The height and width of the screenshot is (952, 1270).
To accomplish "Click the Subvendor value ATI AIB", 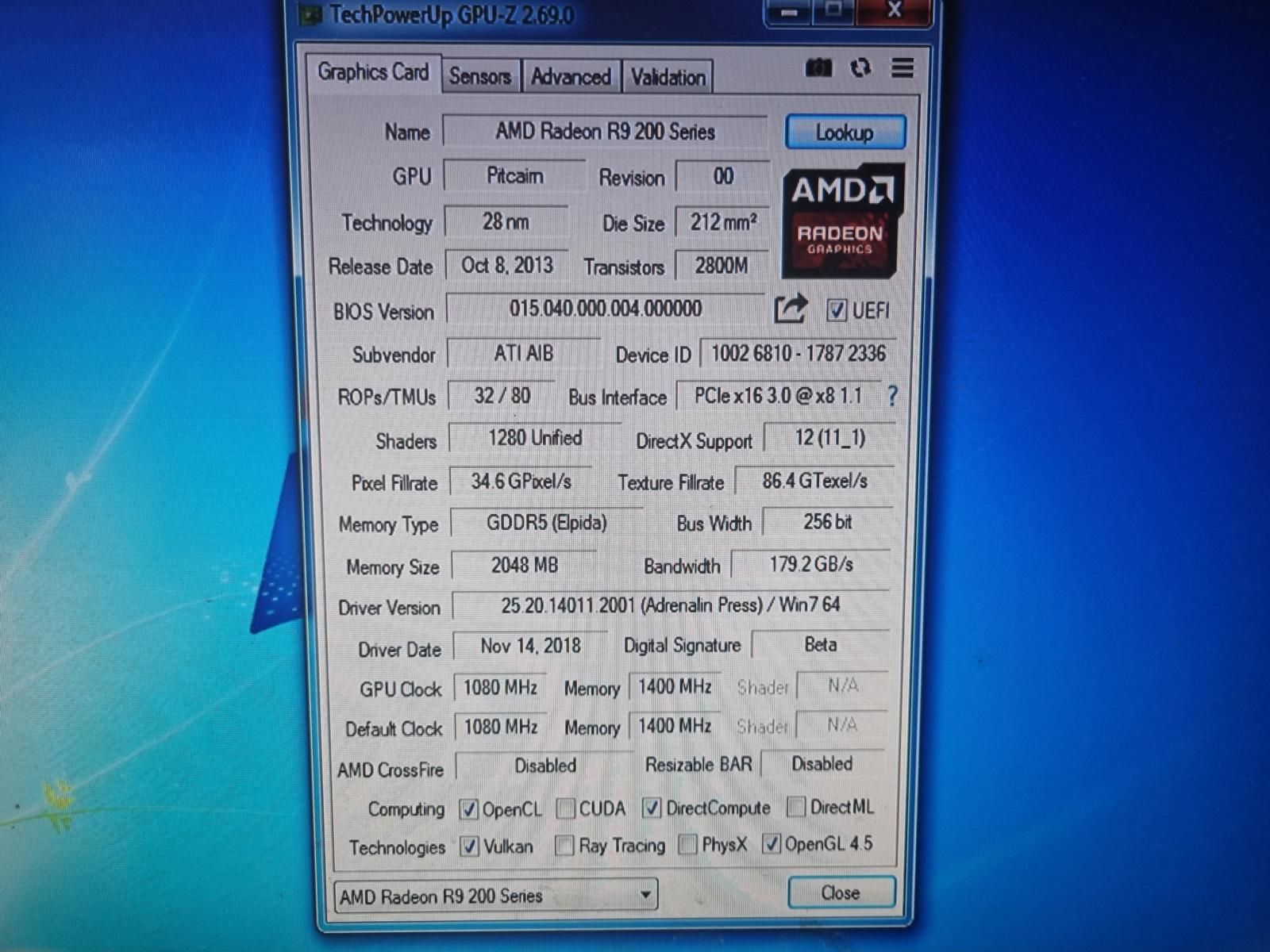I will tap(524, 353).
